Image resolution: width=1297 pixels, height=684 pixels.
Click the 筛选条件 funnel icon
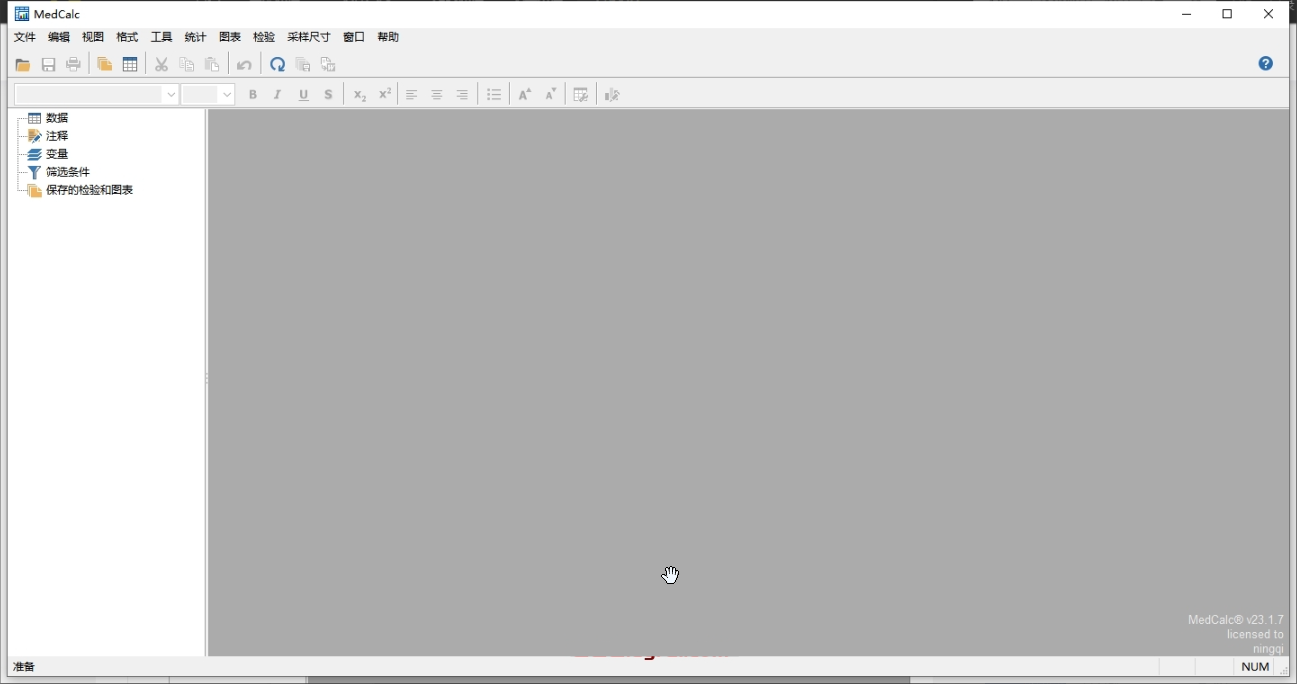35,172
